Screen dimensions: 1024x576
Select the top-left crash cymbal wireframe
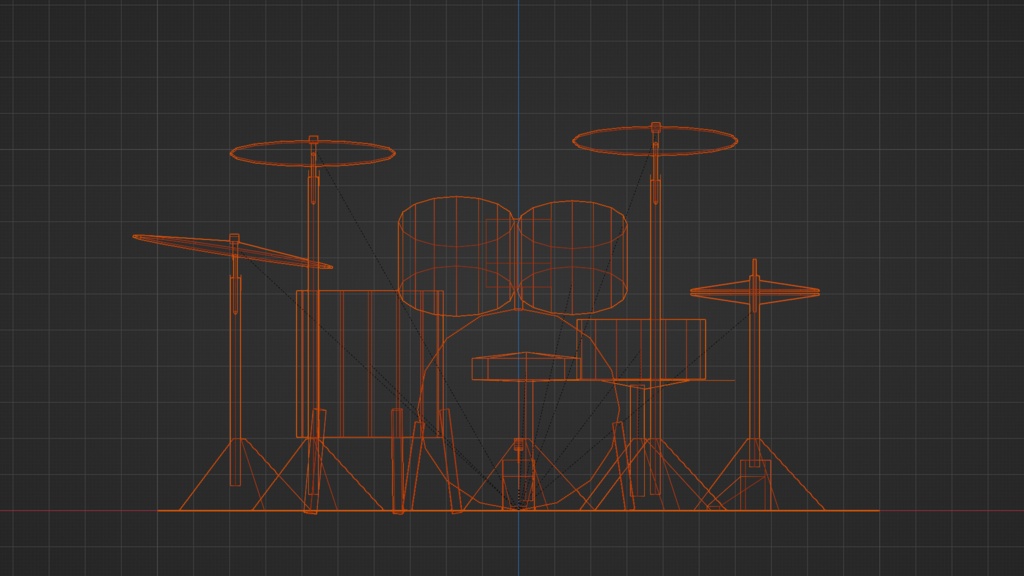tap(313, 153)
